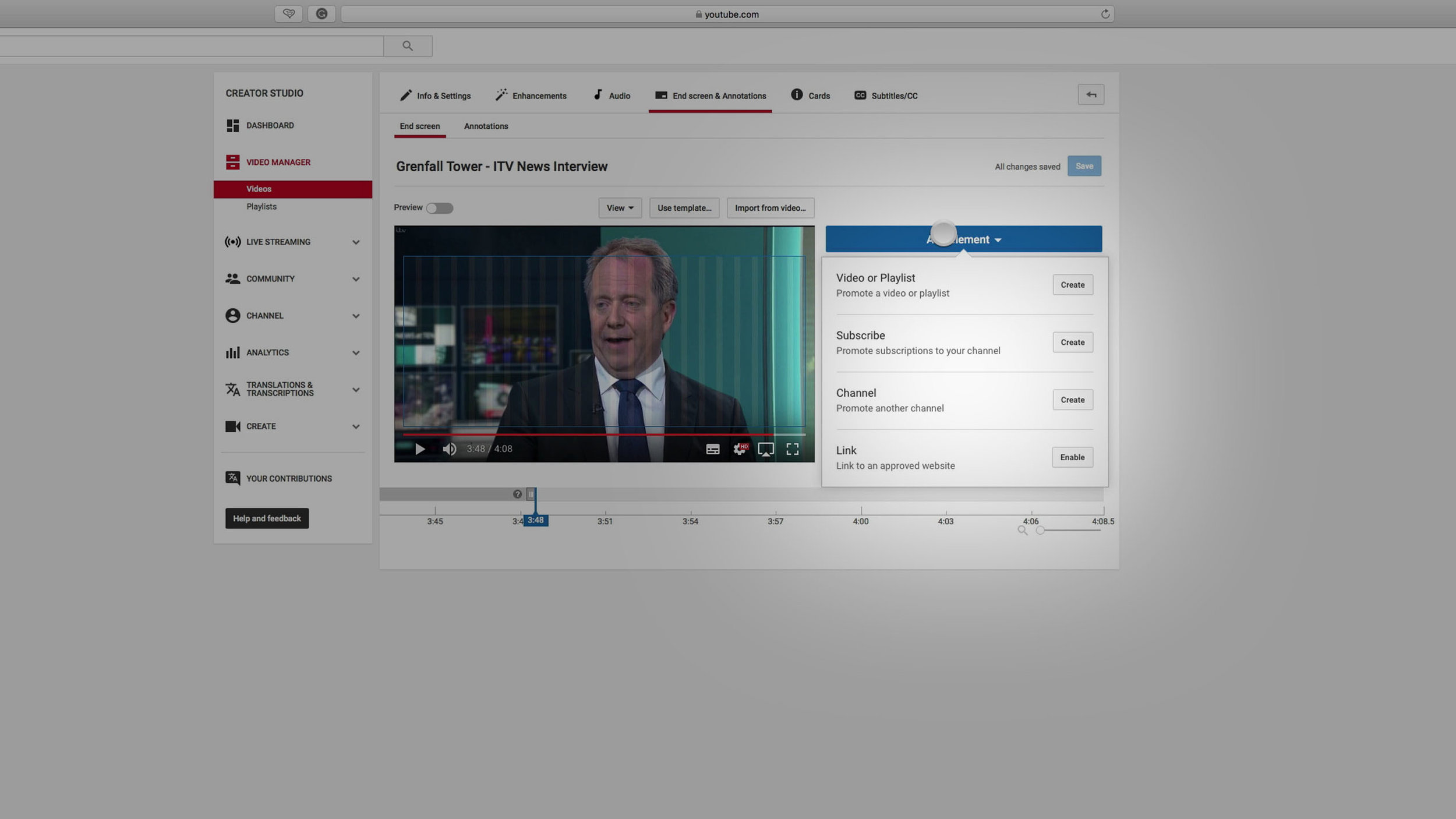The image size is (1456, 819).
Task: Switch to Info & Settings tab
Action: click(435, 96)
